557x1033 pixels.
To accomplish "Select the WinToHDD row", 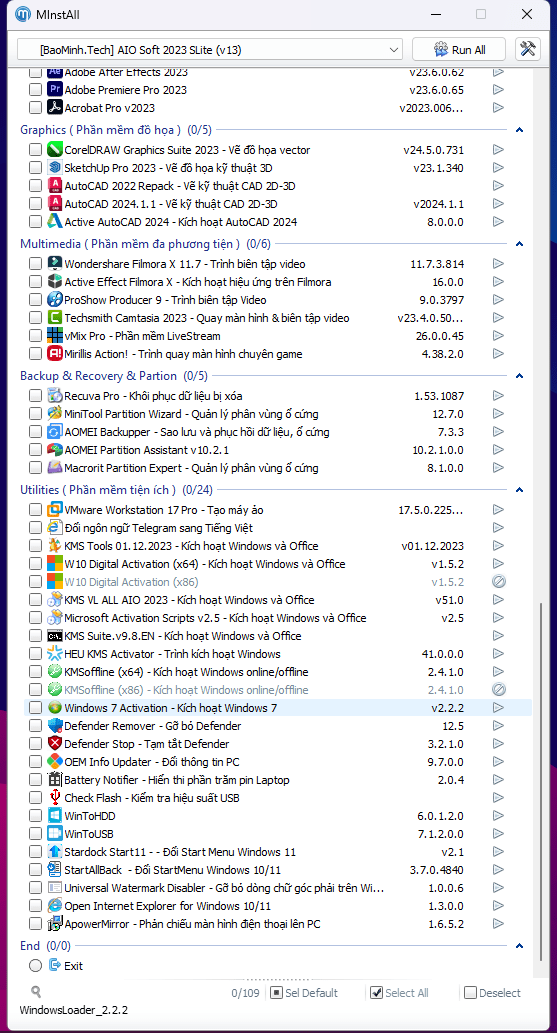I will pyautogui.click(x=278, y=816).
